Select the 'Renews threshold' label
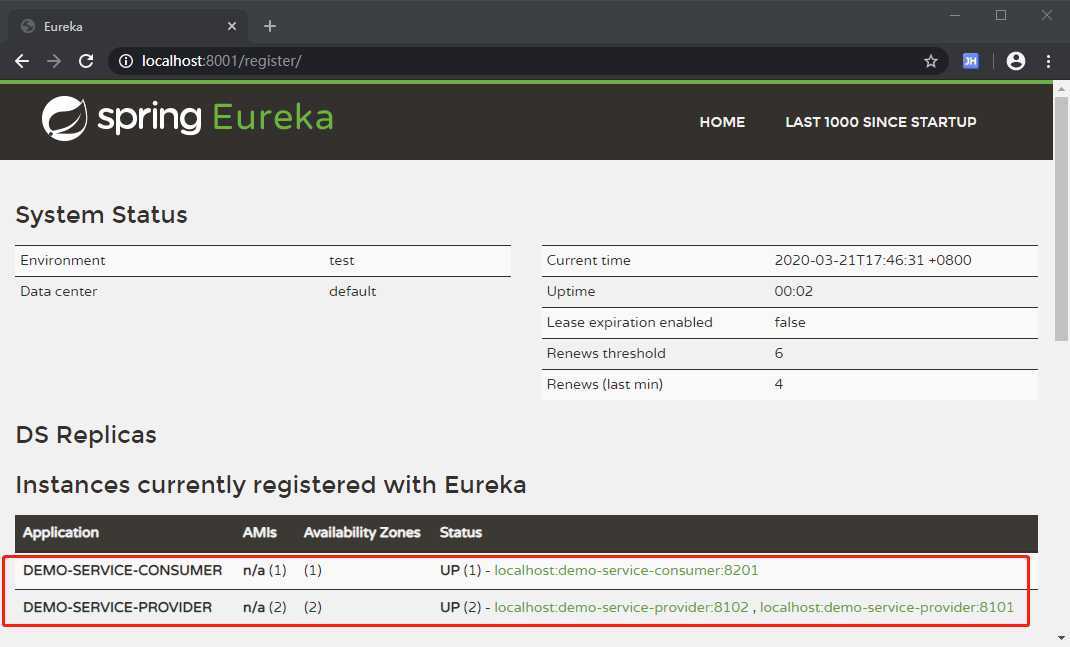This screenshot has height=647, width=1070. point(606,353)
